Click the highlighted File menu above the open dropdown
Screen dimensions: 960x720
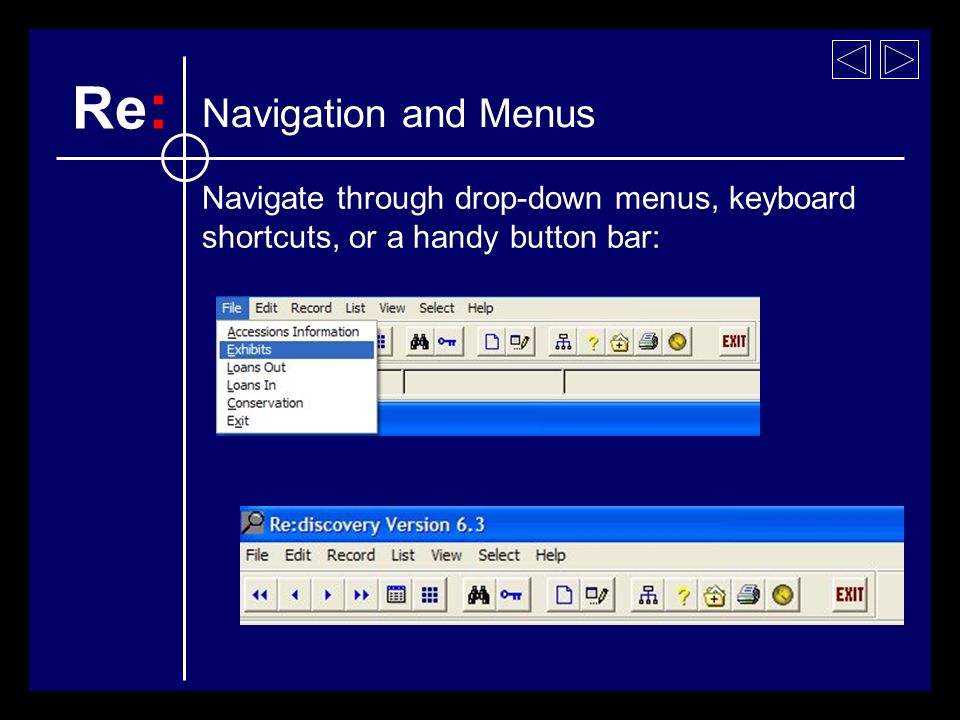232,308
